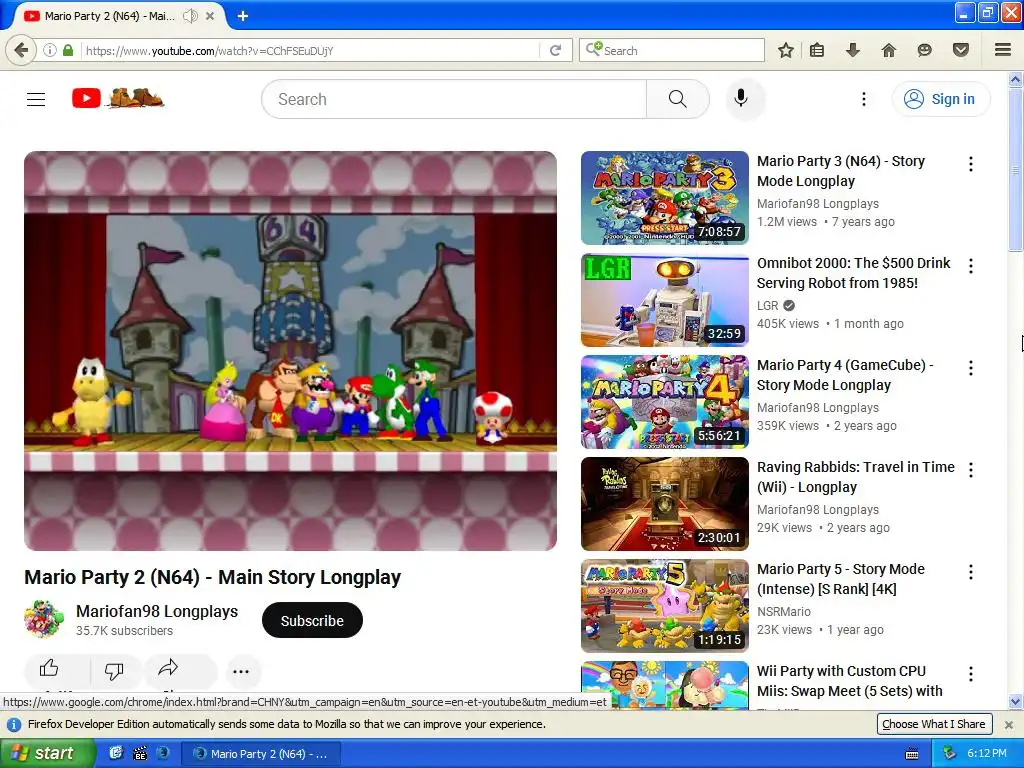
Task: Click the YouTube magnifier search button
Action: (678, 99)
